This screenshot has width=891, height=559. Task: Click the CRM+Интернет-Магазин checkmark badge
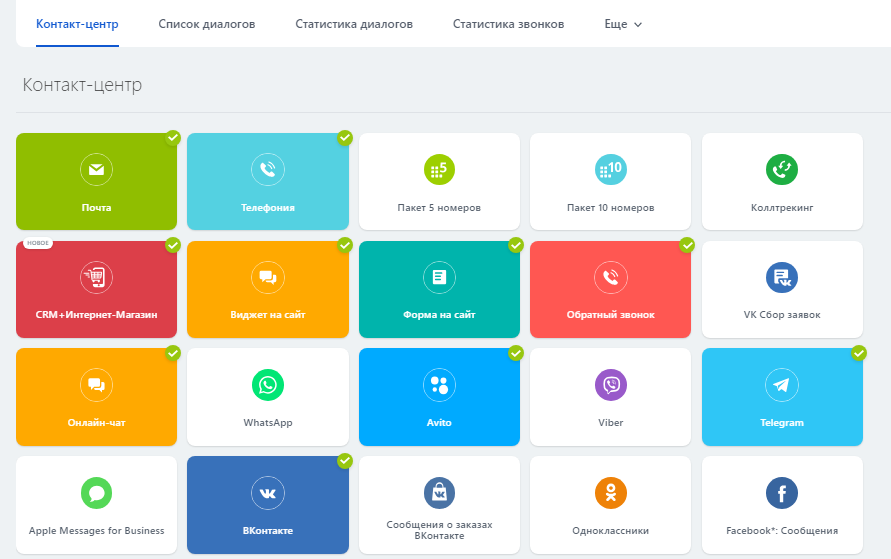click(173, 245)
